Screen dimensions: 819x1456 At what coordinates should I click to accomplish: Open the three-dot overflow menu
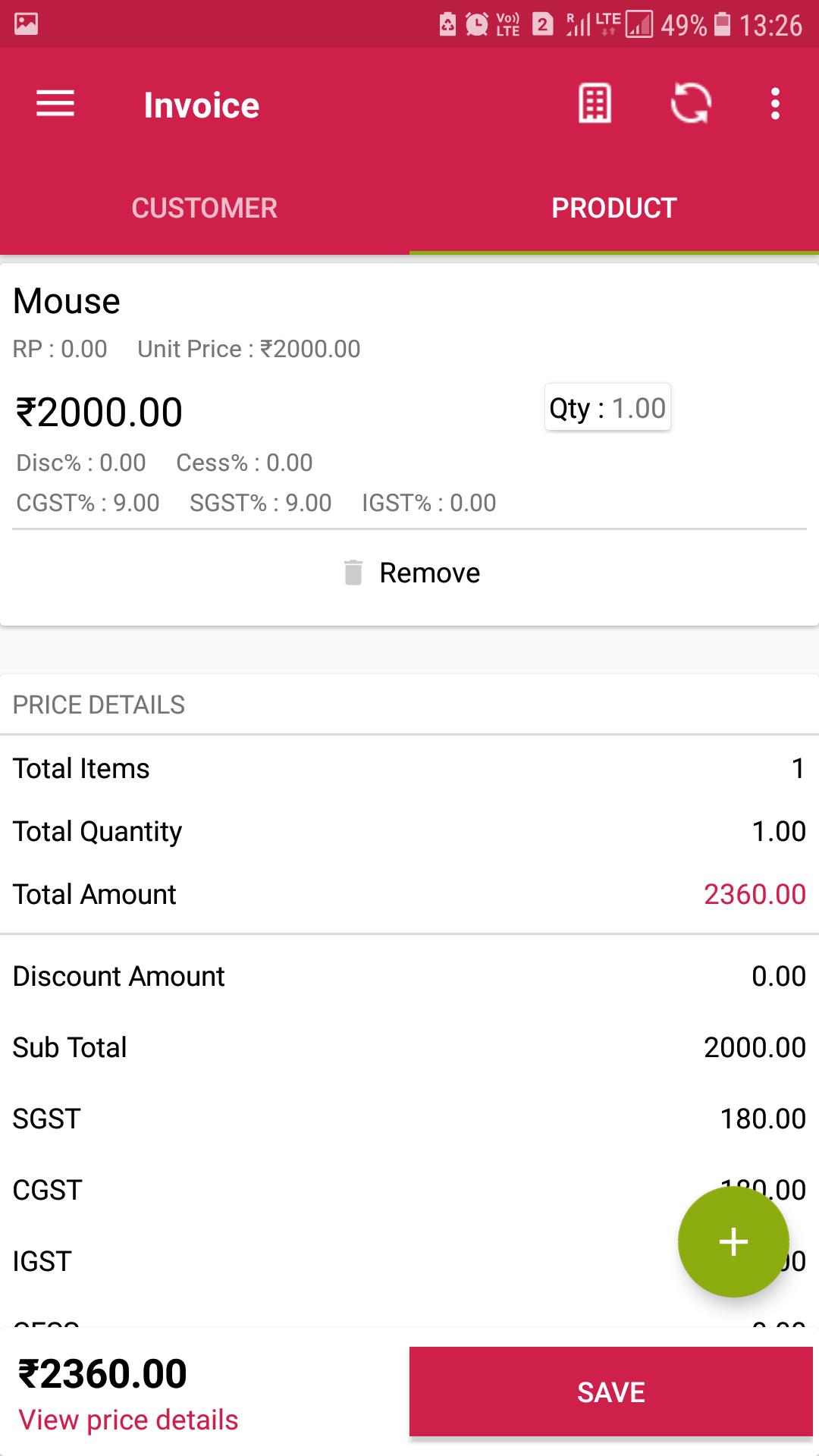[x=775, y=104]
